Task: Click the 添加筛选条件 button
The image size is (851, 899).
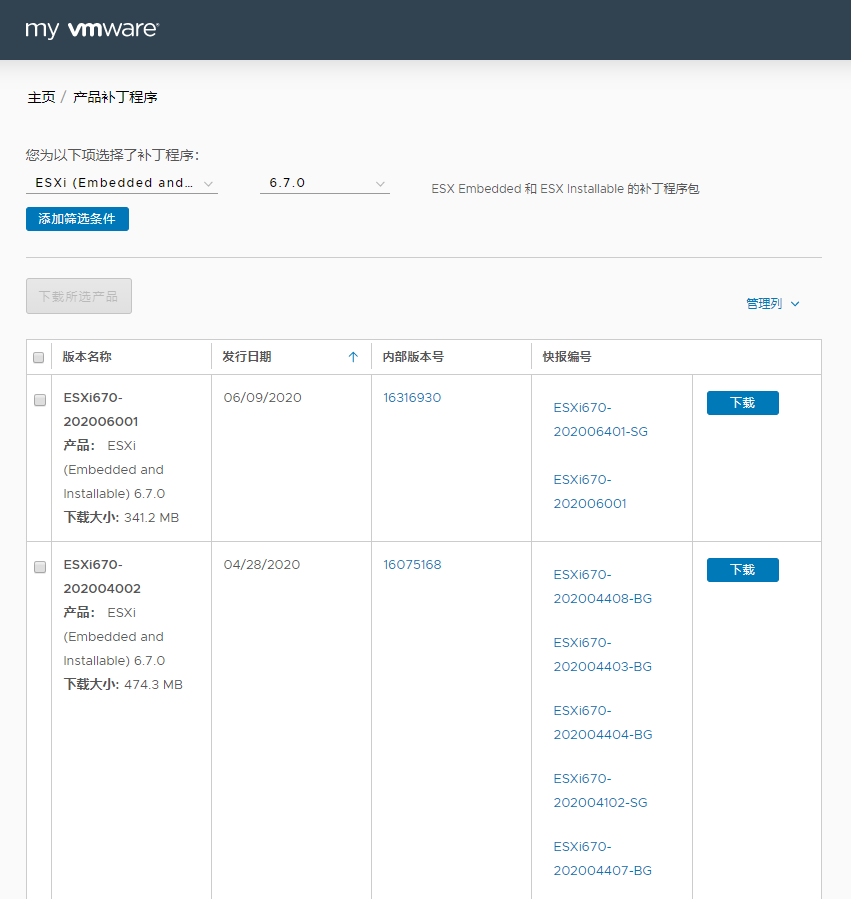Action: (77, 219)
